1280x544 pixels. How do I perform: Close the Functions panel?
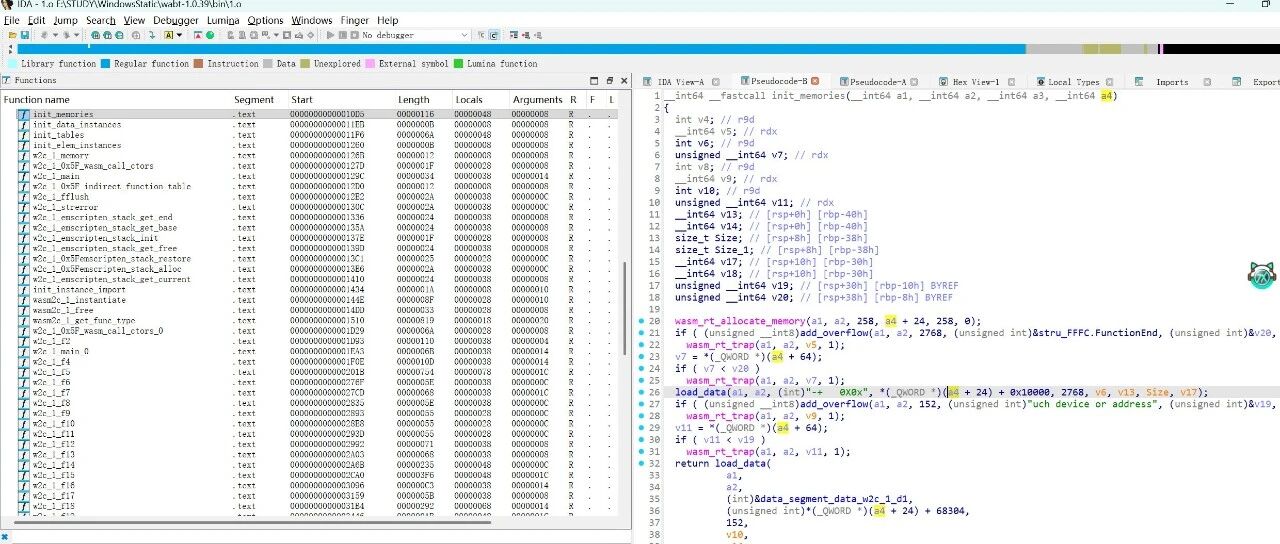tap(622, 80)
